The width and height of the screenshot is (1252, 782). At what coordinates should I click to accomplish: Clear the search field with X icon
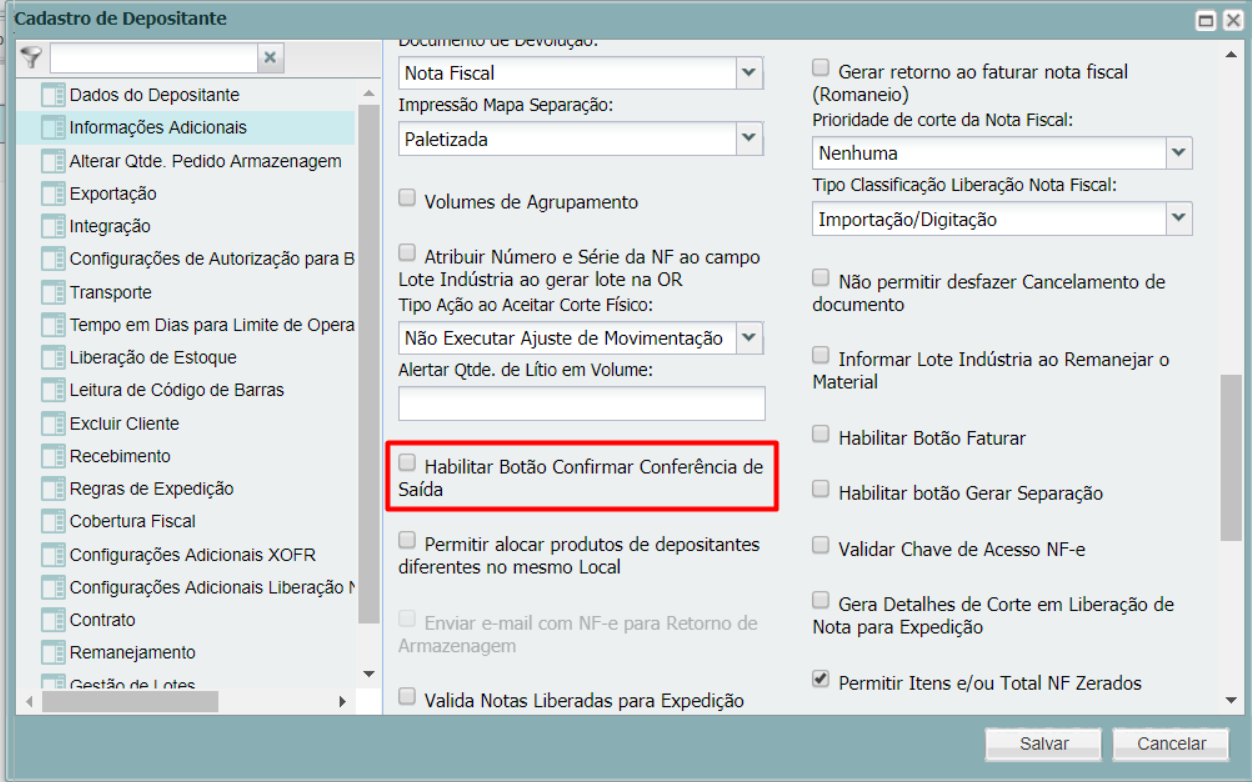[x=269, y=58]
